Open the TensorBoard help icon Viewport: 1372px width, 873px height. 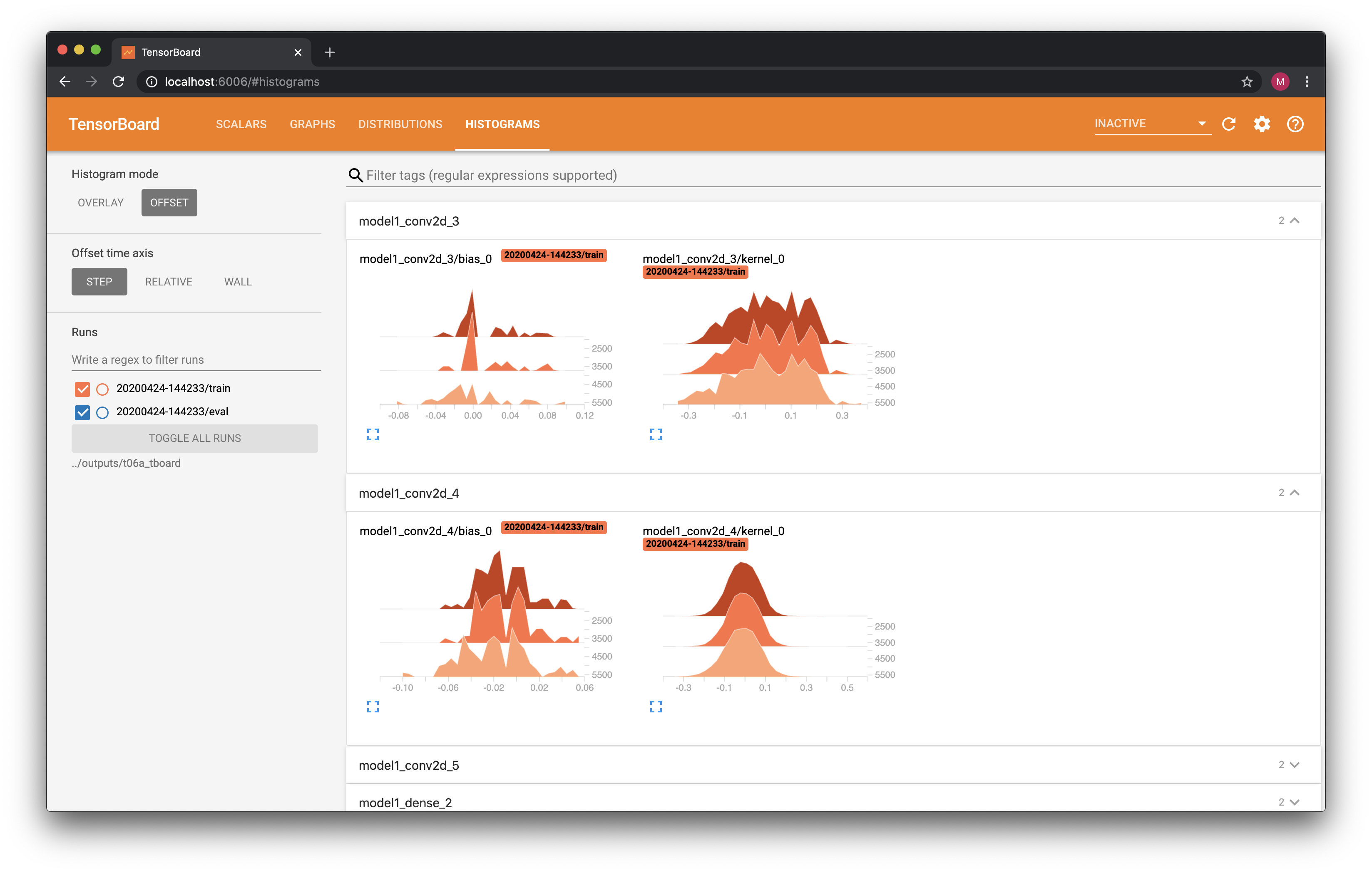click(x=1295, y=124)
